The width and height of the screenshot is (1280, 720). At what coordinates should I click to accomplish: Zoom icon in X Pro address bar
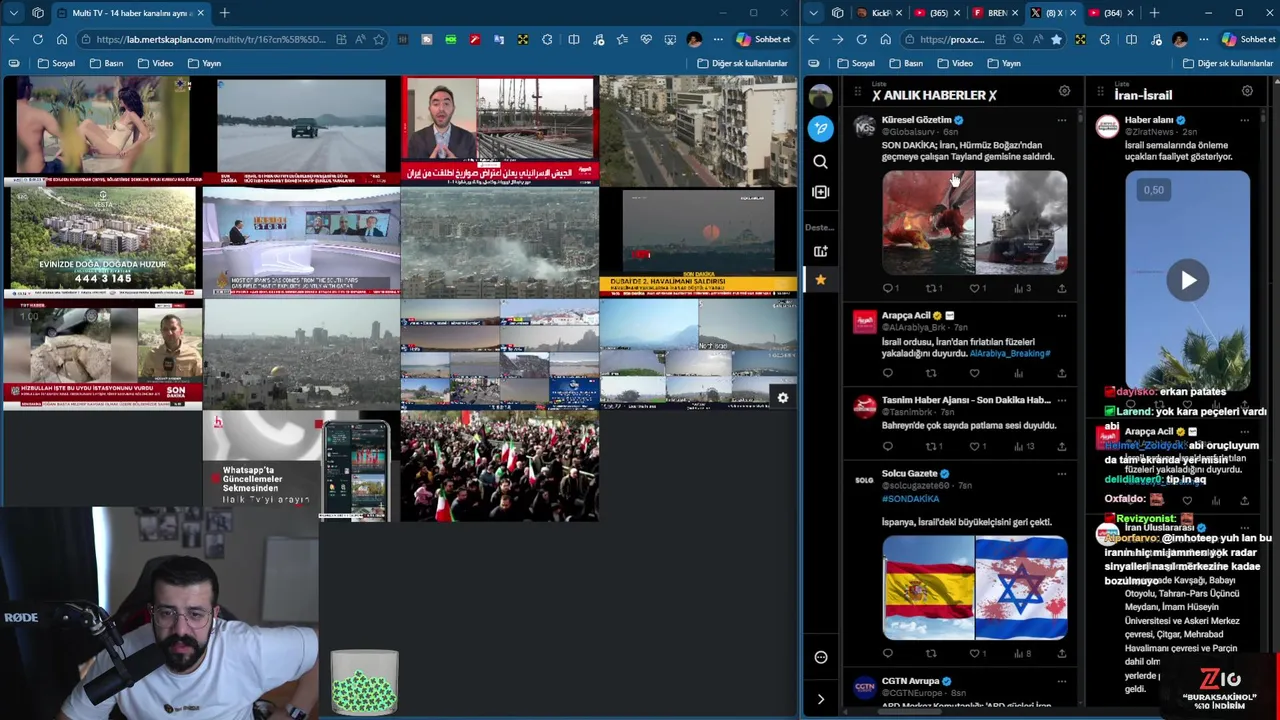click(x=1018, y=39)
